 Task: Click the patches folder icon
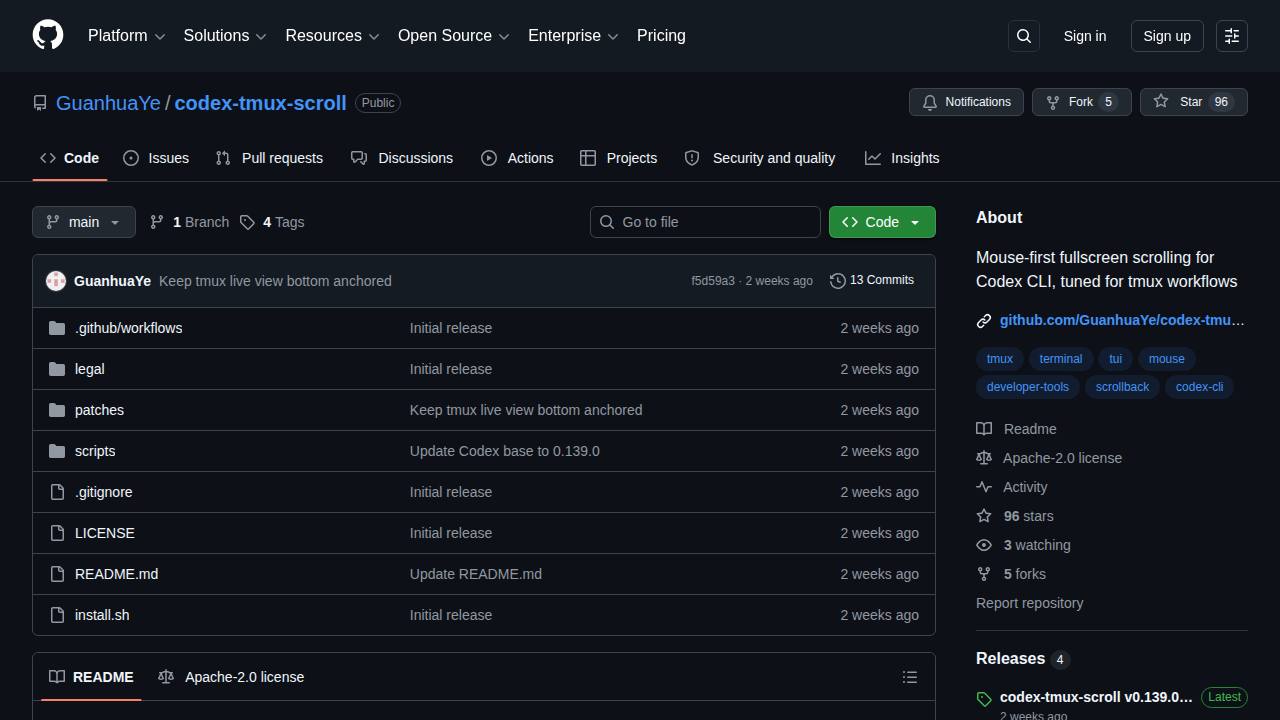(x=57, y=410)
